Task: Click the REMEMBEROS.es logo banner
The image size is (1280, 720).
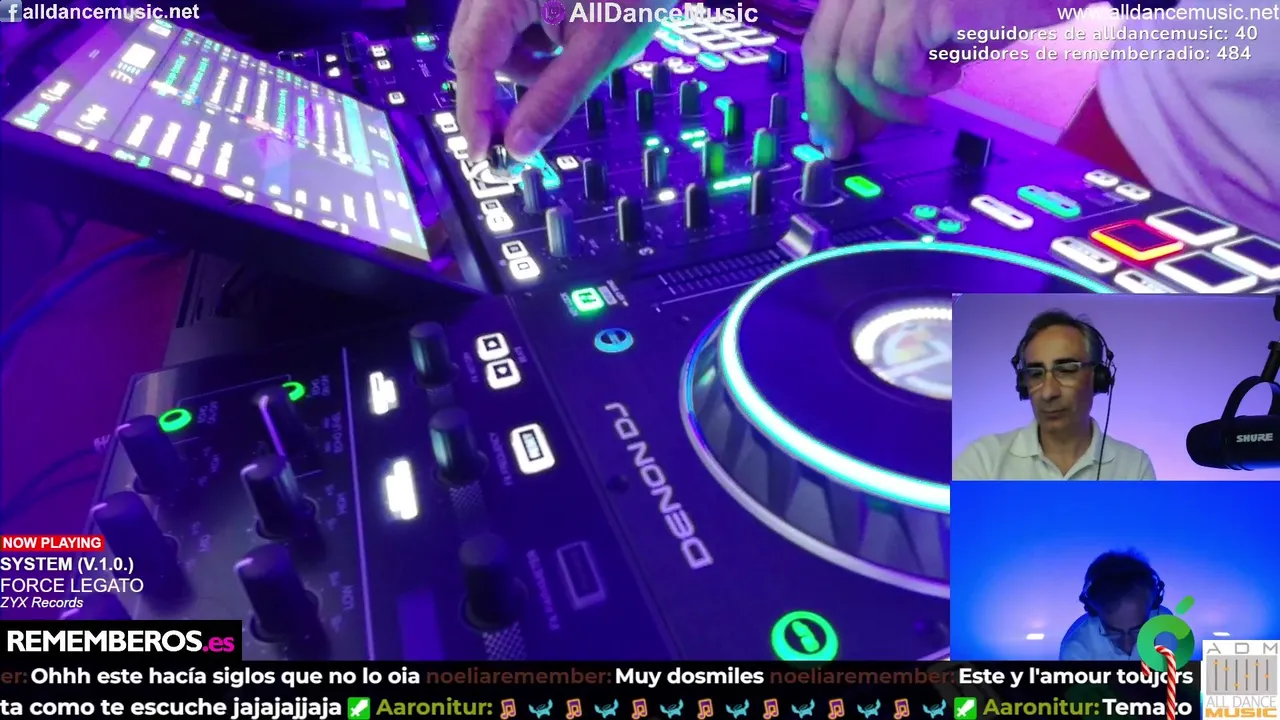Action: tap(120, 641)
